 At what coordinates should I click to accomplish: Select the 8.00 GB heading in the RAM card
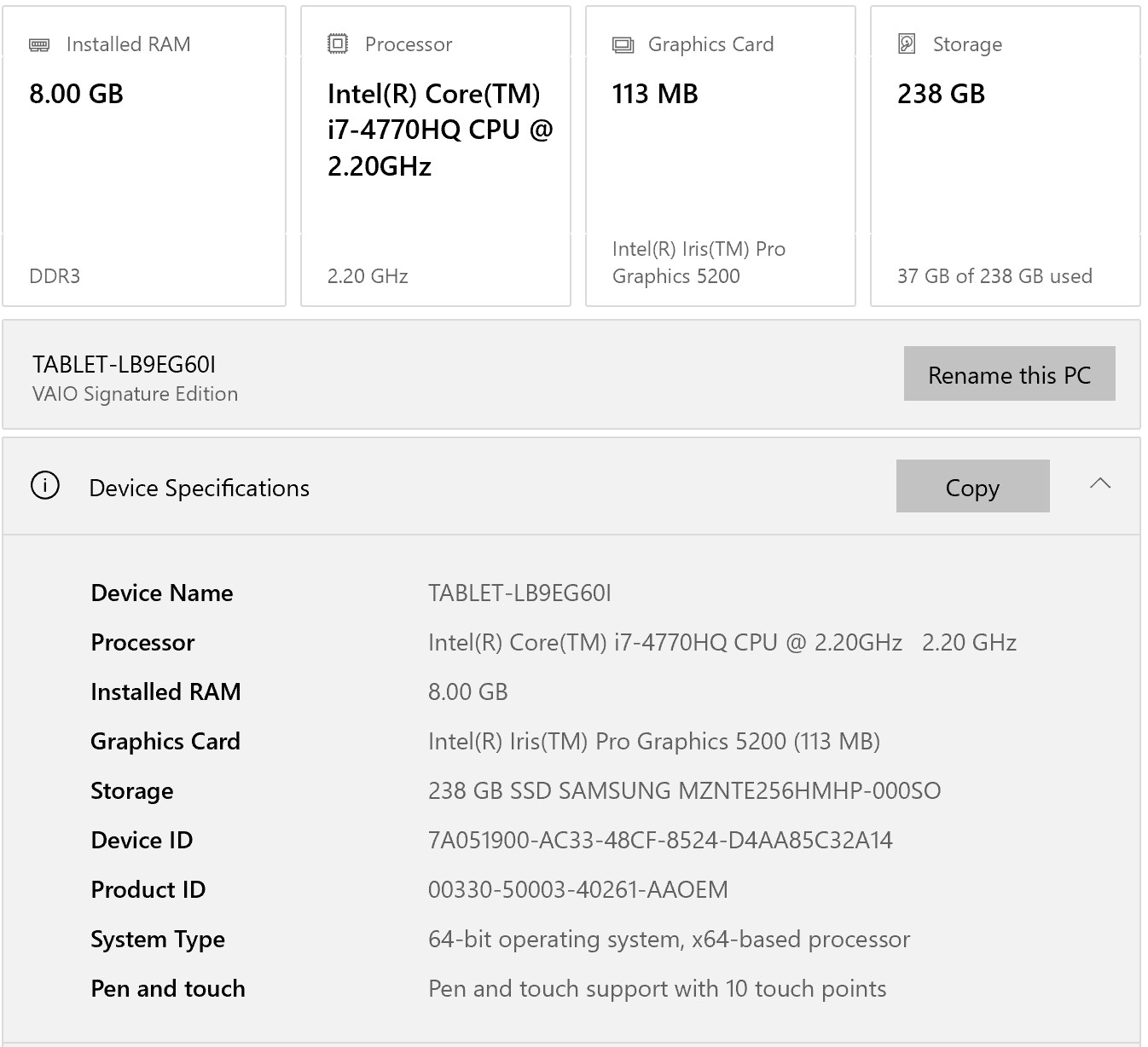click(x=77, y=94)
